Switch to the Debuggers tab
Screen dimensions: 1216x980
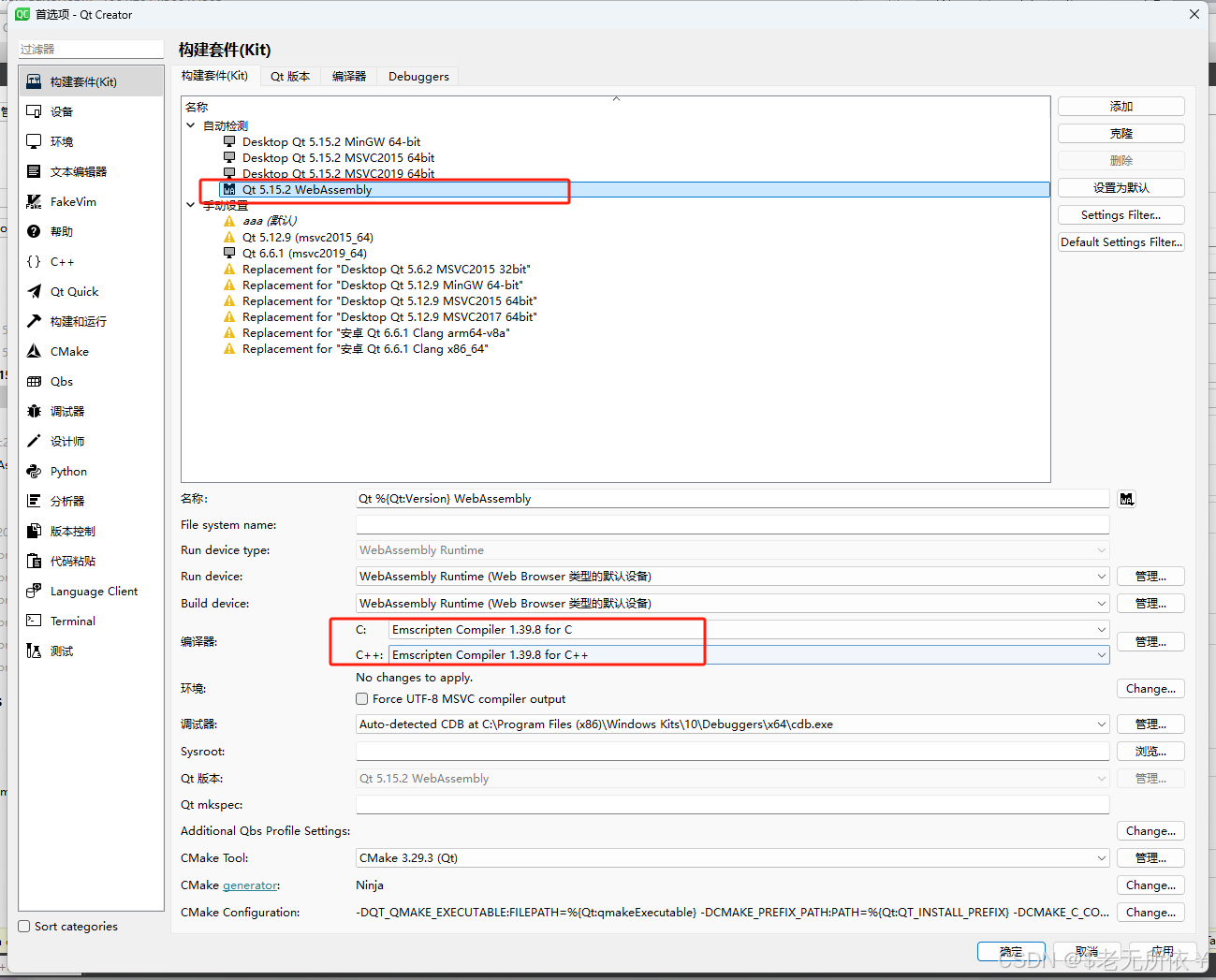point(418,76)
